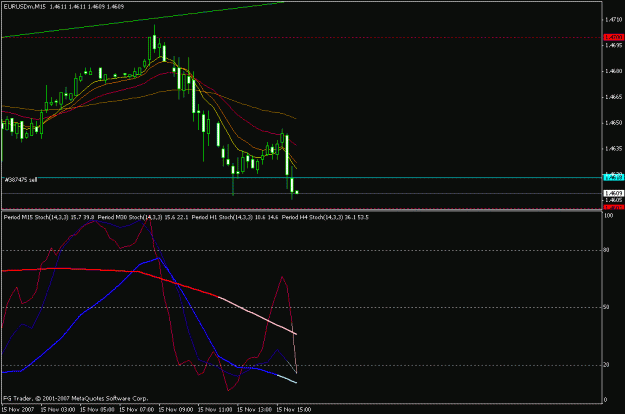Click the 1.4680 price axis label
The width and height of the screenshot is (625, 414).
point(613,71)
